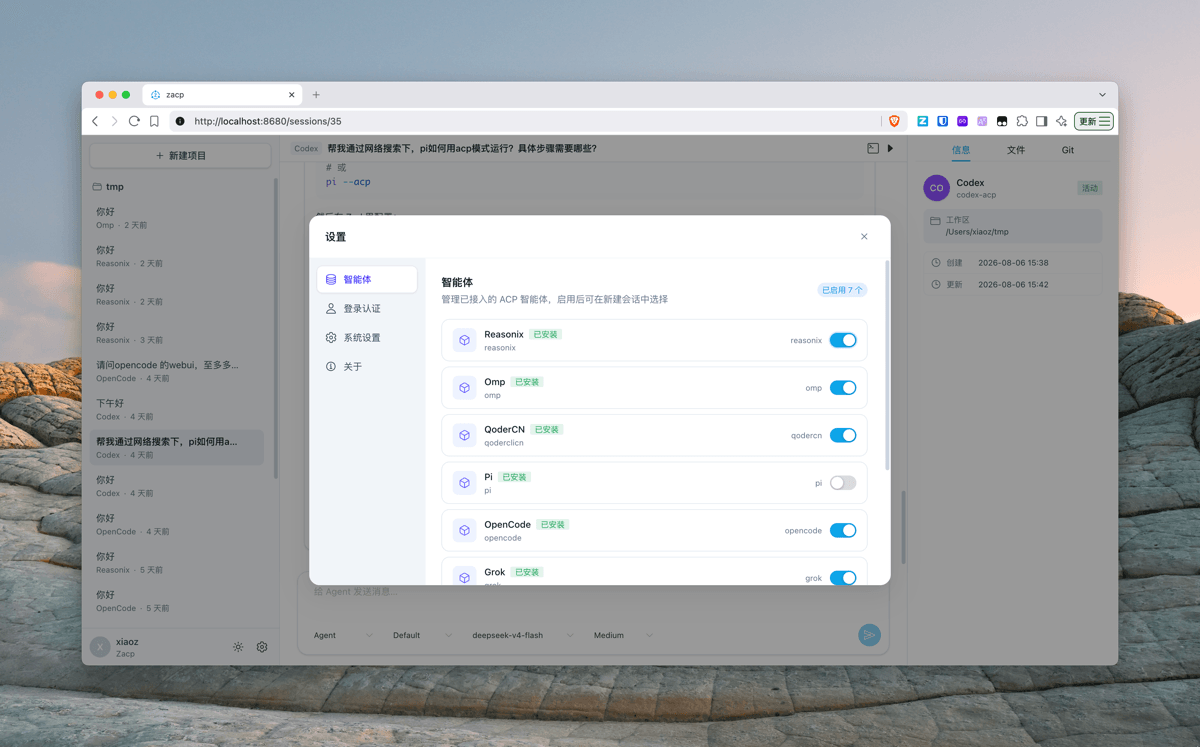
Task: Enable the Pi agent switch
Action: tap(843, 483)
